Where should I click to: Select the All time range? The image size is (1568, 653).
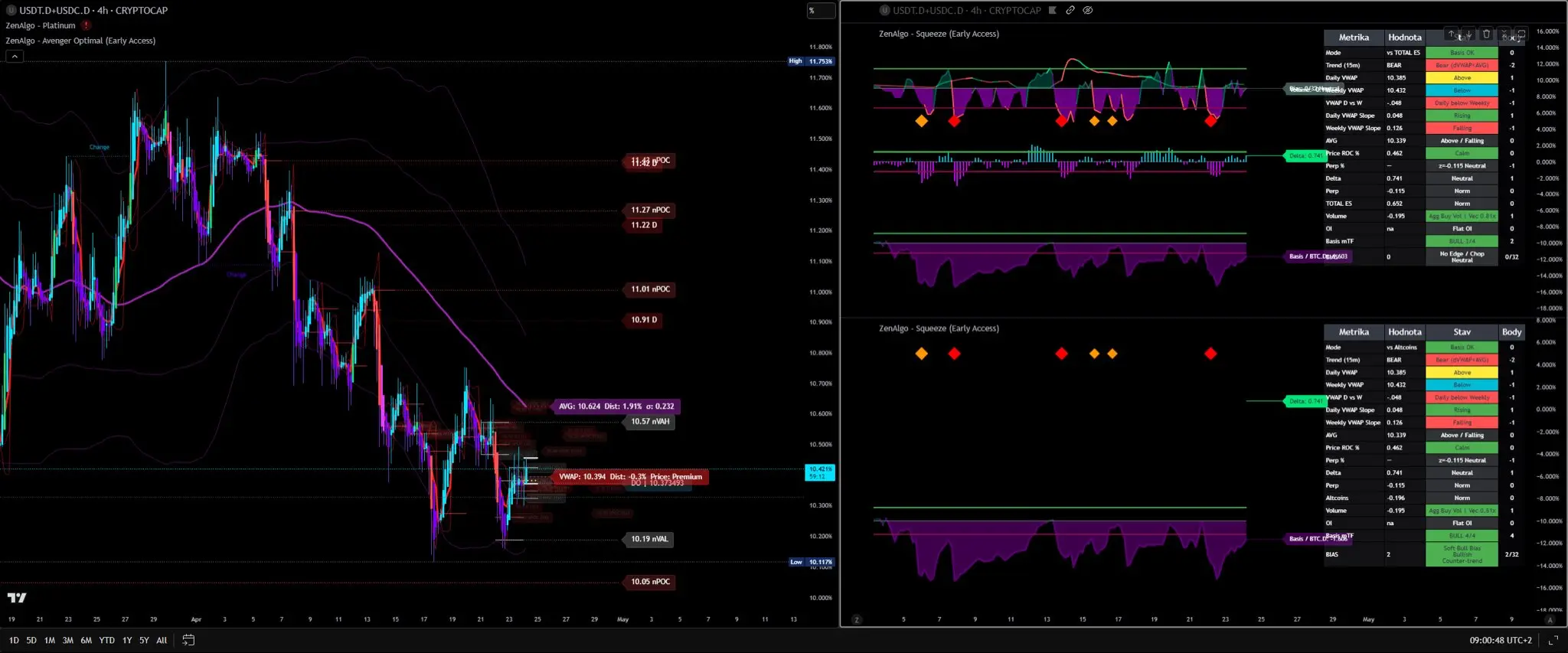(162, 640)
